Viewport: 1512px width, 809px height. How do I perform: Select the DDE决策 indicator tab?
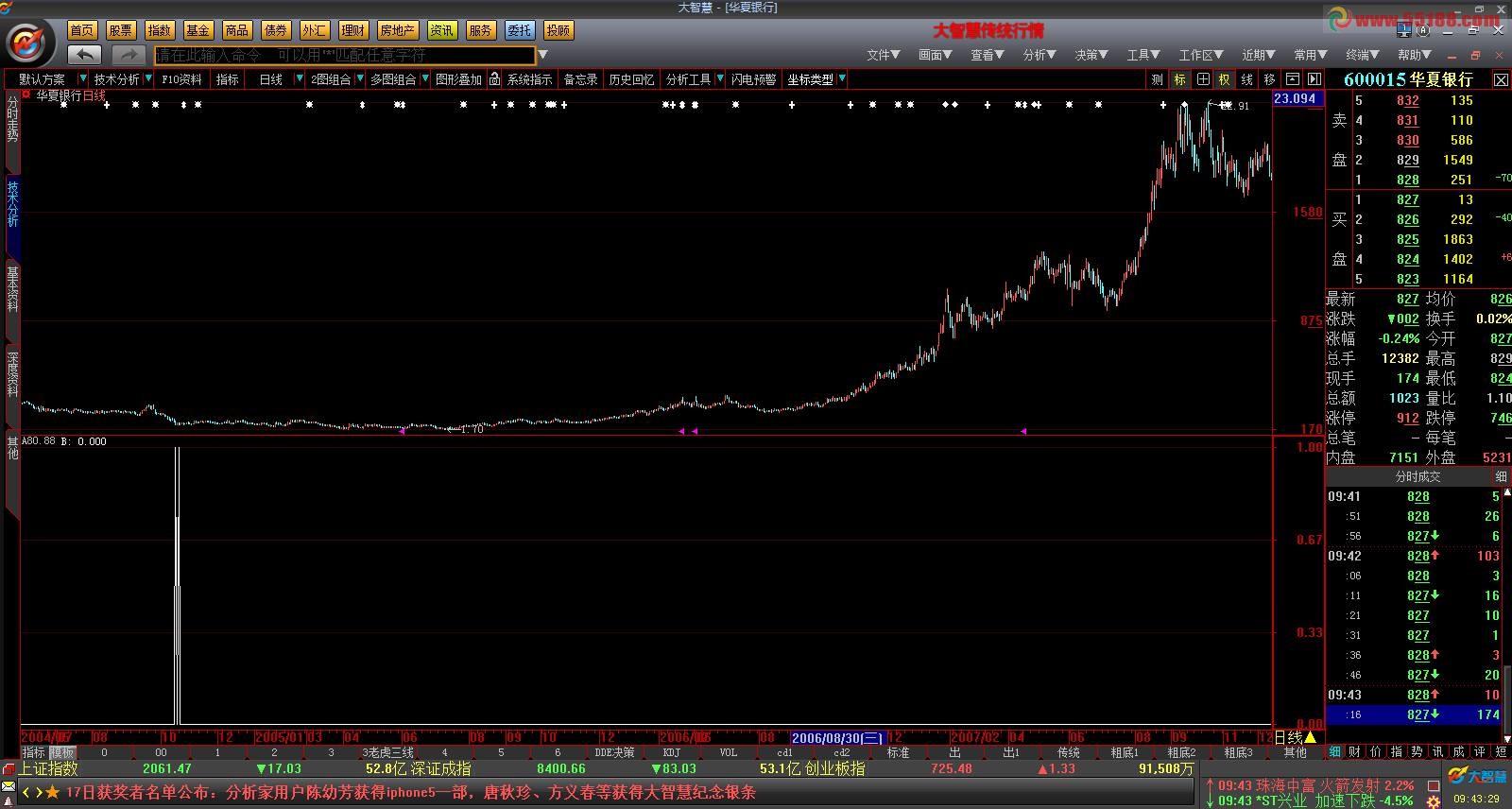(x=615, y=752)
